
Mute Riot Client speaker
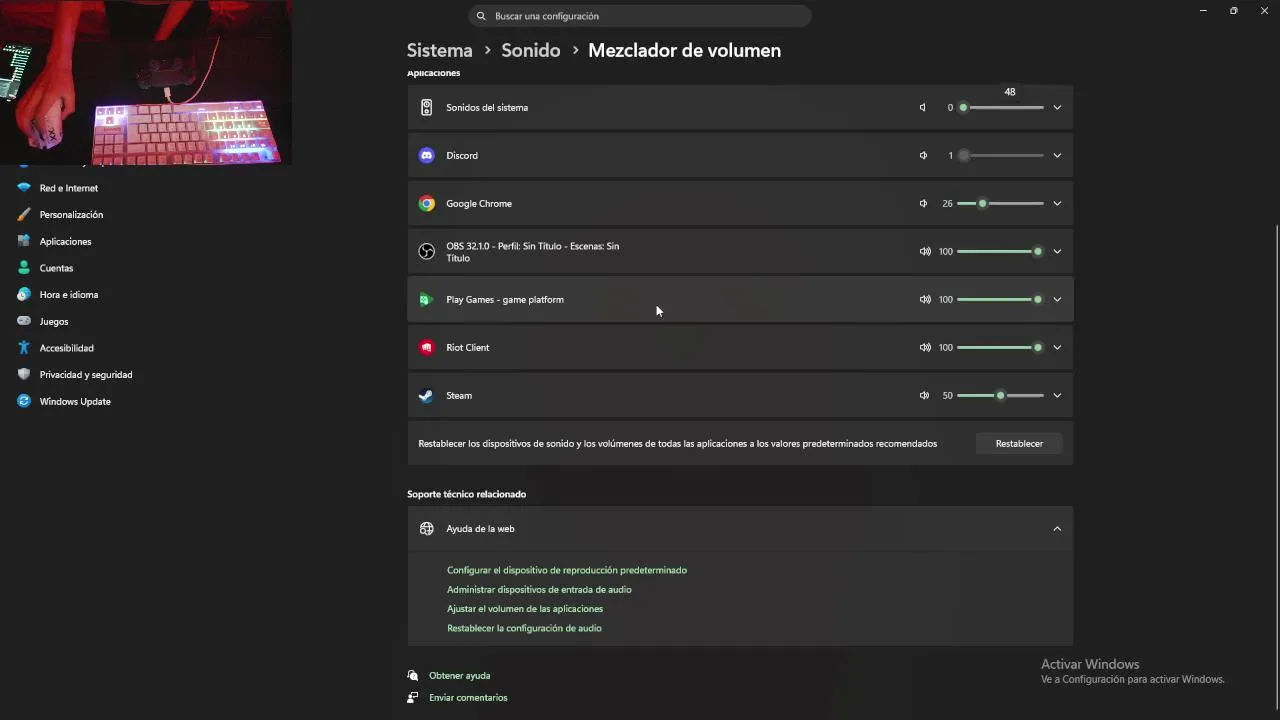click(924, 348)
